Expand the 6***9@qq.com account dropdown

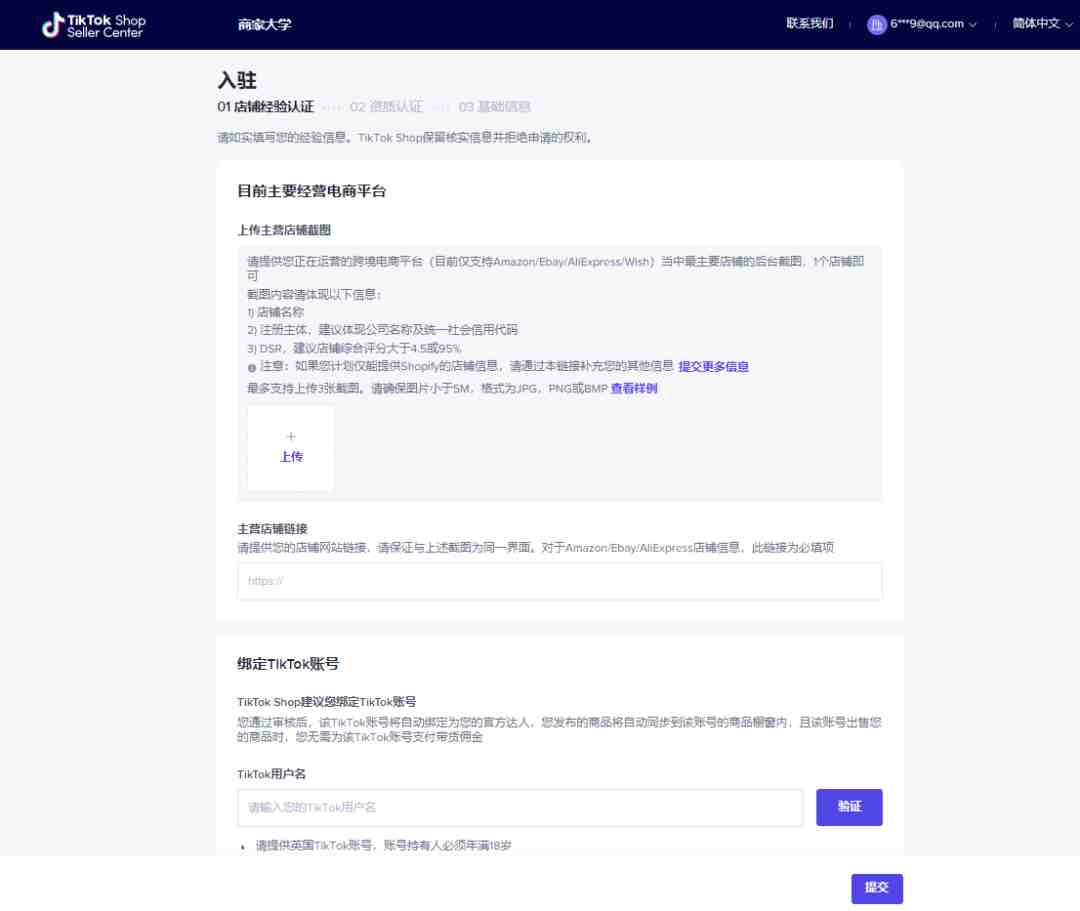coord(933,23)
